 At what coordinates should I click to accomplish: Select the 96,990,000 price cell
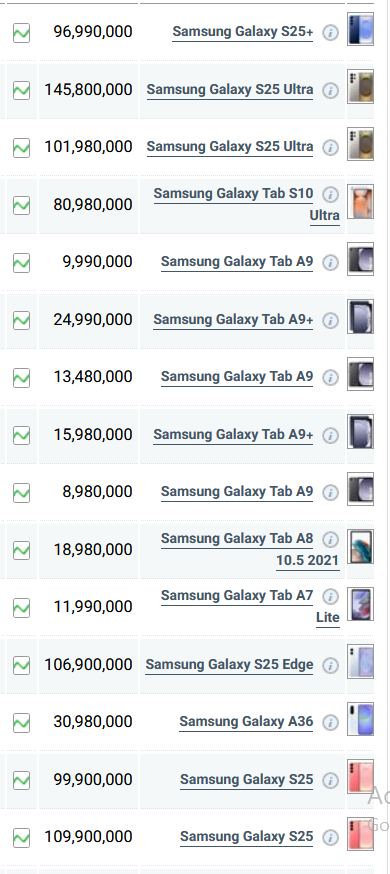[x=88, y=32]
